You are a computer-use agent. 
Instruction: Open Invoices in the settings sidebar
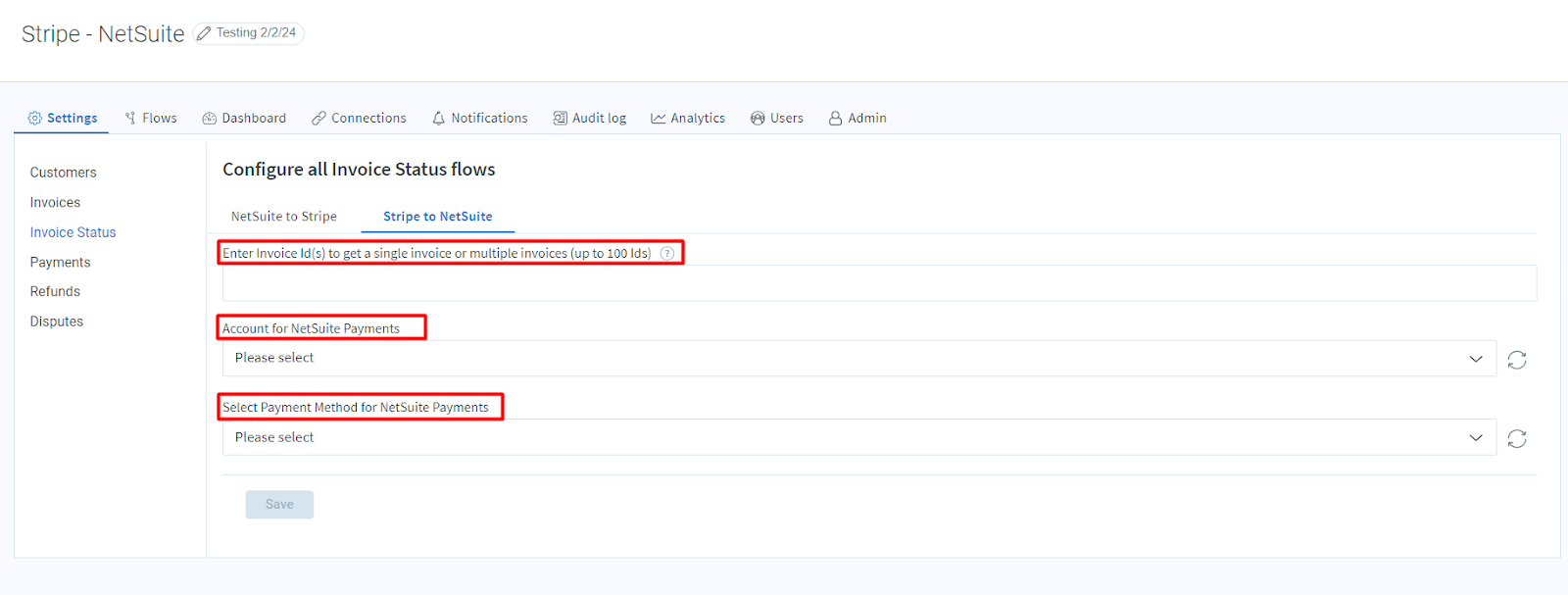(x=55, y=202)
